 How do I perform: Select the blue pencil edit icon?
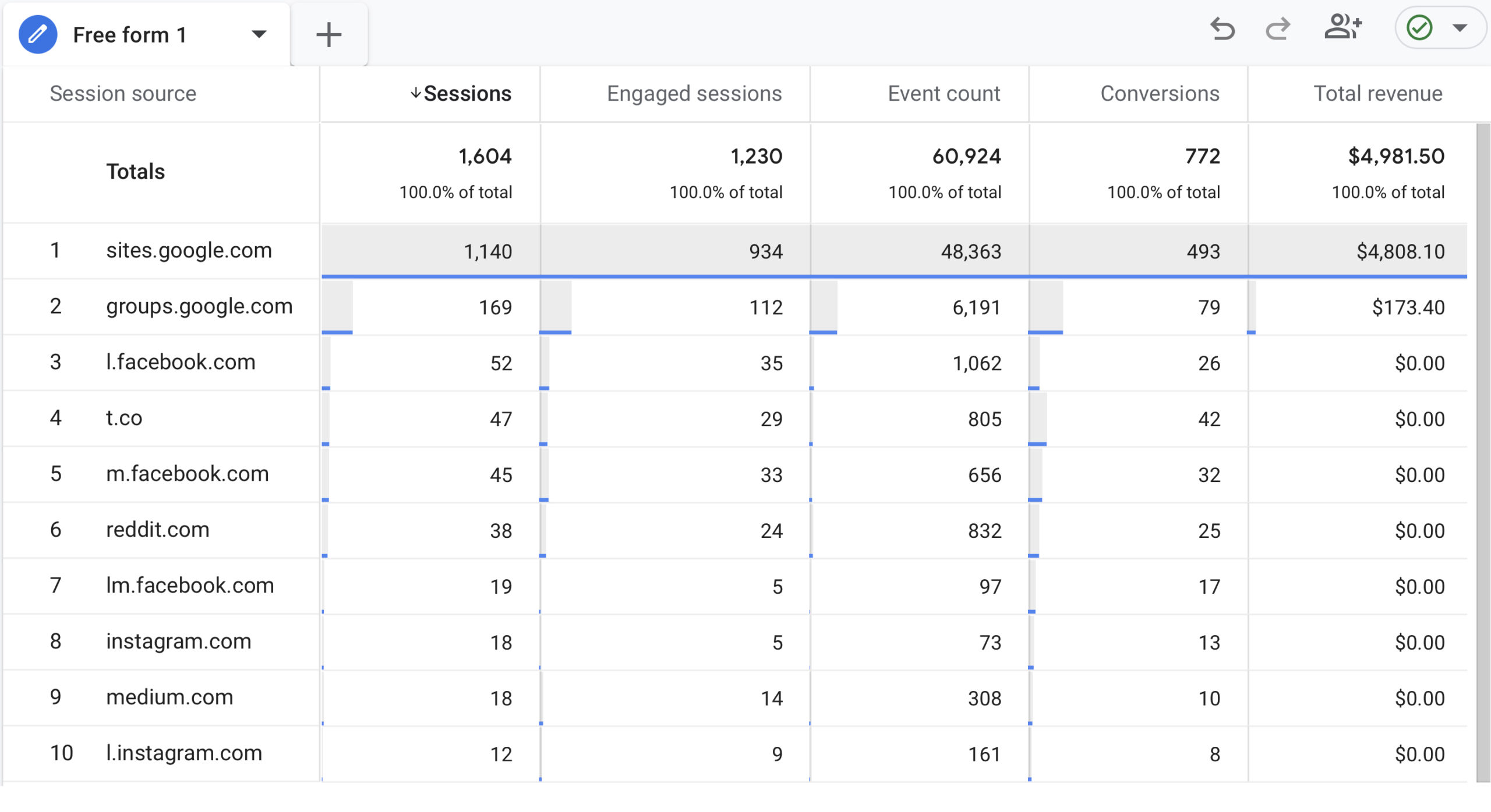click(37, 33)
